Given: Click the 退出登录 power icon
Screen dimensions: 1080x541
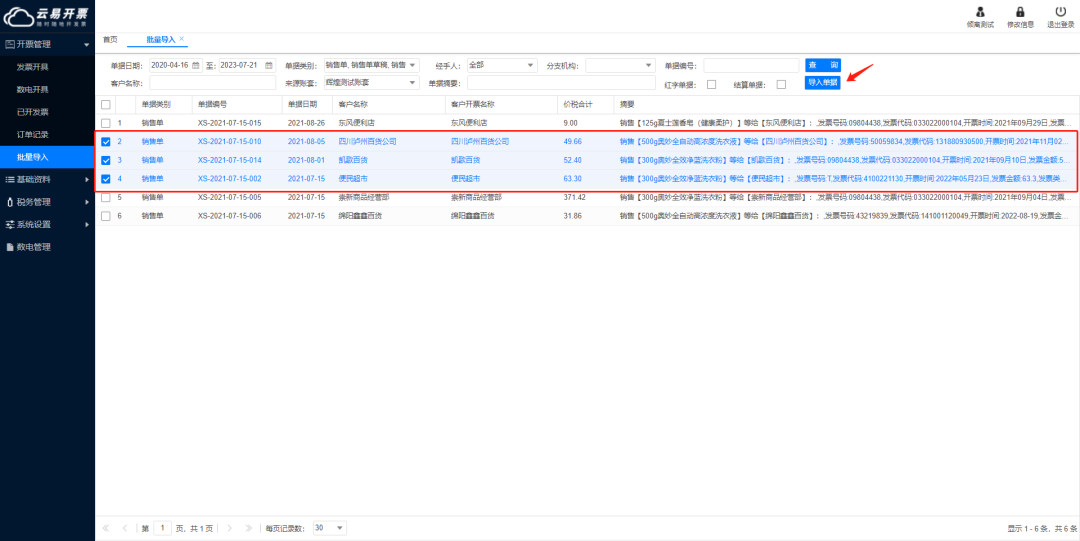Looking at the screenshot, I should pyautogui.click(x=1061, y=12).
